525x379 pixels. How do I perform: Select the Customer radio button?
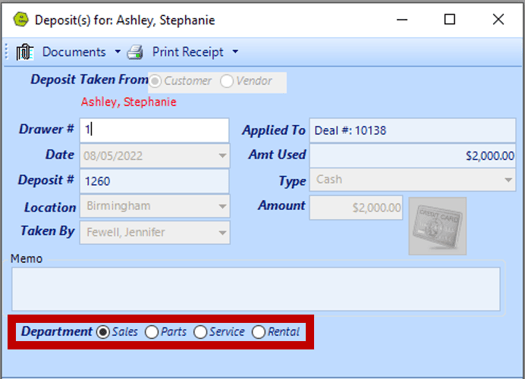coord(155,81)
